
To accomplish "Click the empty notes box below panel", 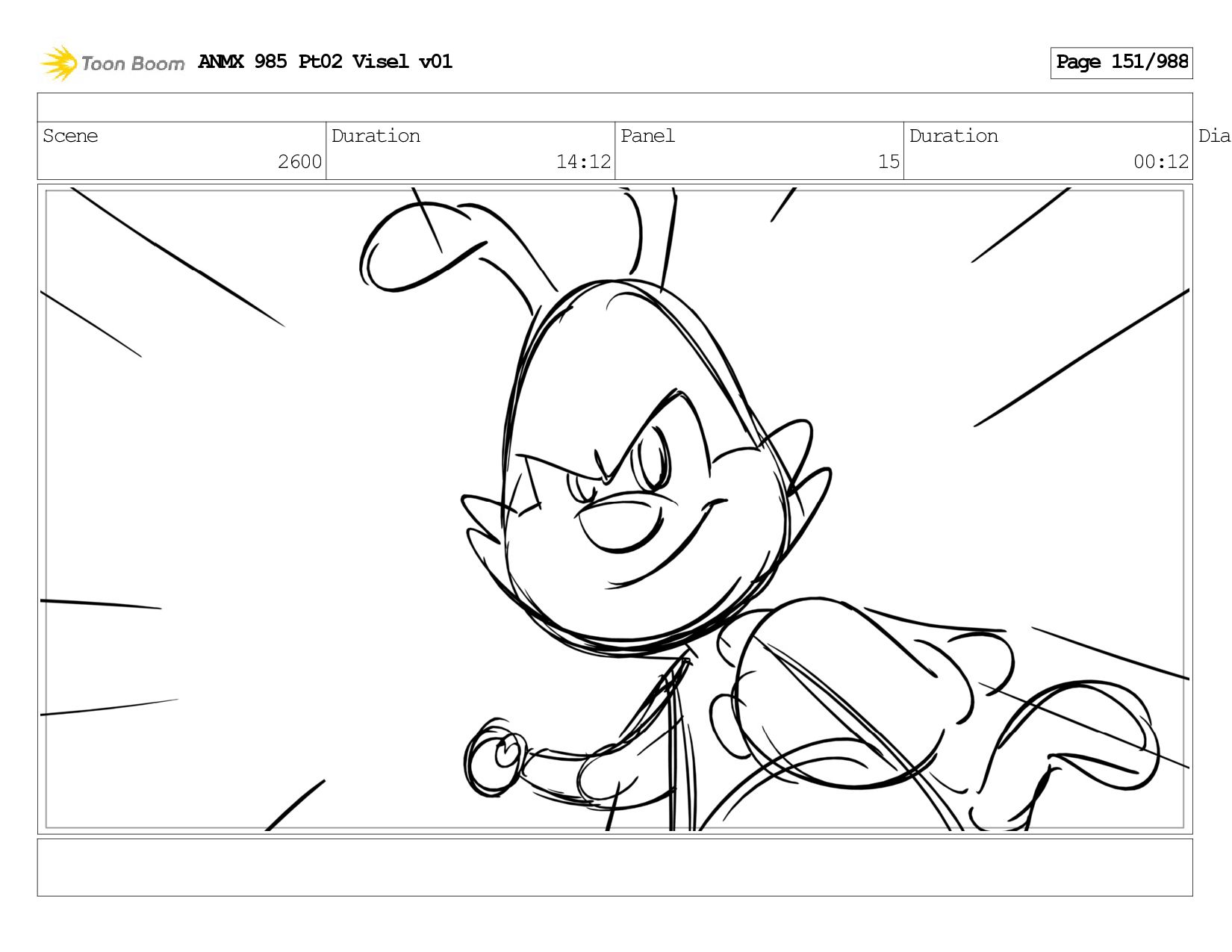I will click(x=615, y=868).
